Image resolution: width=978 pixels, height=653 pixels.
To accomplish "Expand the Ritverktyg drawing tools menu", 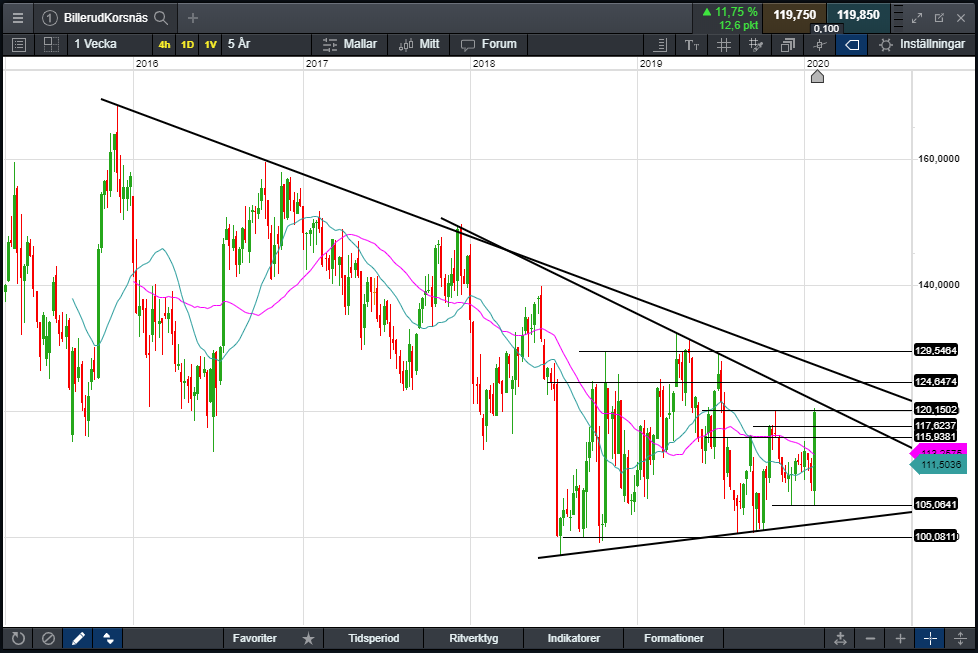I will [474, 638].
